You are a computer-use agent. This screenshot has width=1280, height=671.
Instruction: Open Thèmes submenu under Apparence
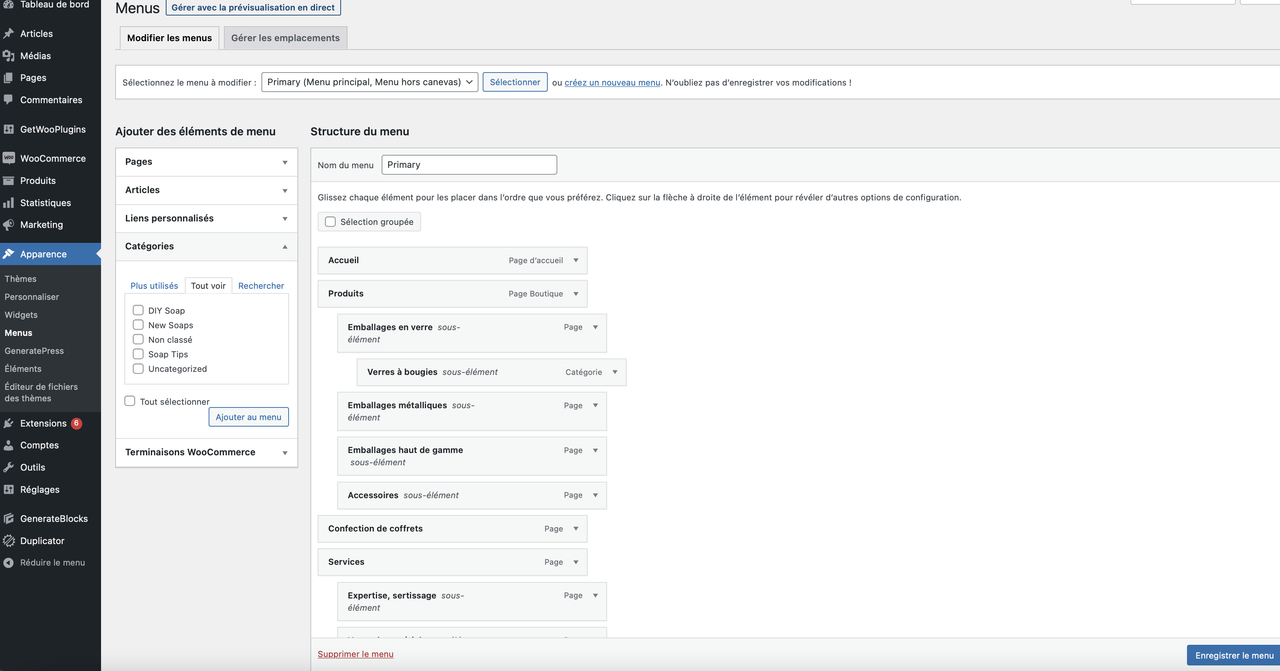coord(21,279)
